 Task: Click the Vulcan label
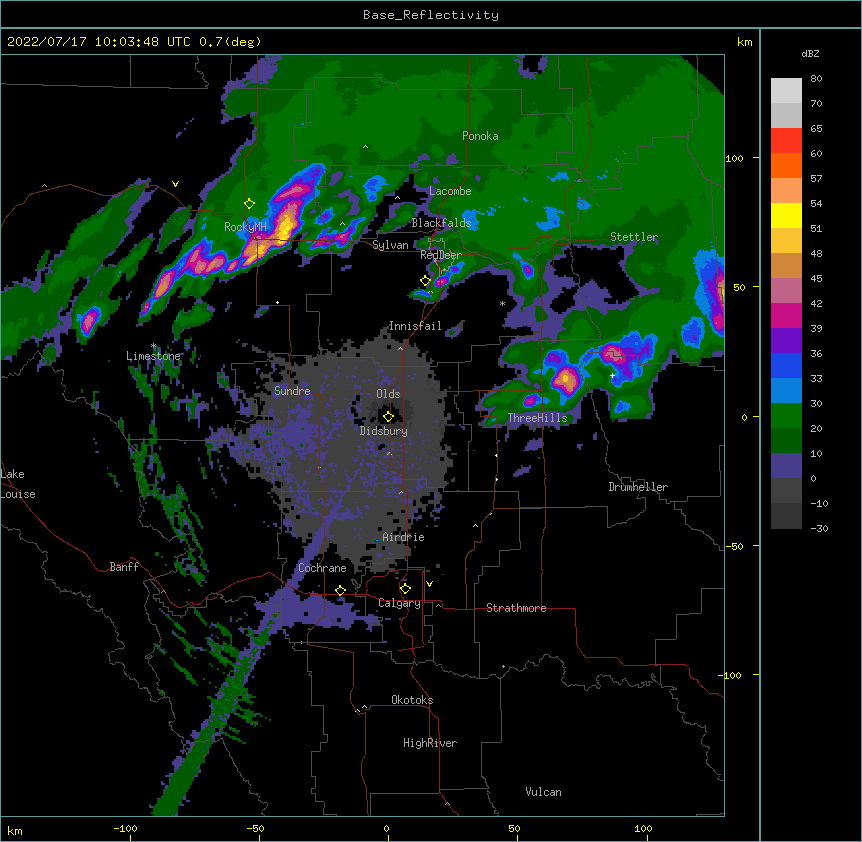(543, 792)
